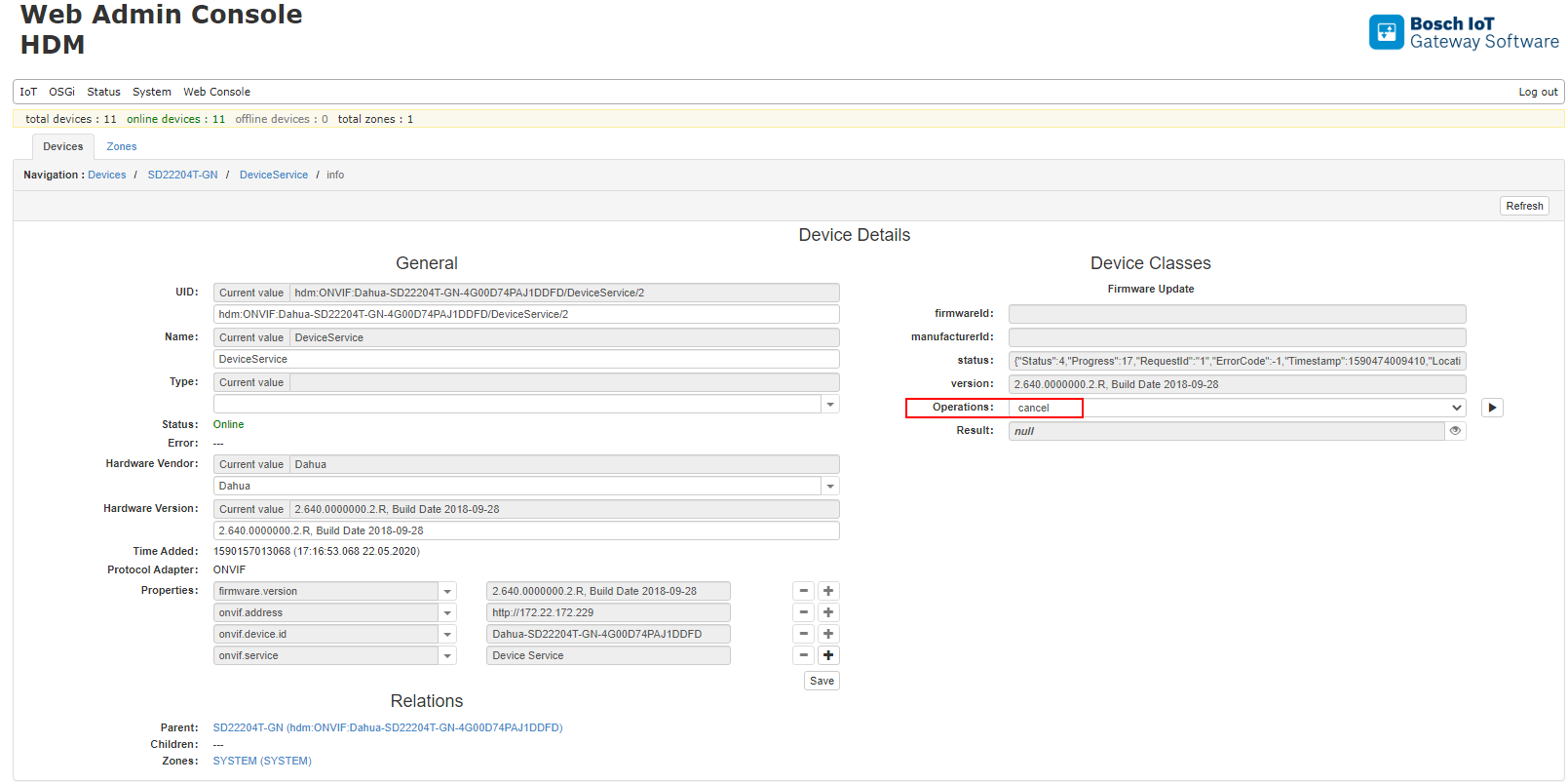Viewport: 1568px width, 784px height.
Task: Follow the SD22204T-GN breadcrumb link
Action: [182, 176]
